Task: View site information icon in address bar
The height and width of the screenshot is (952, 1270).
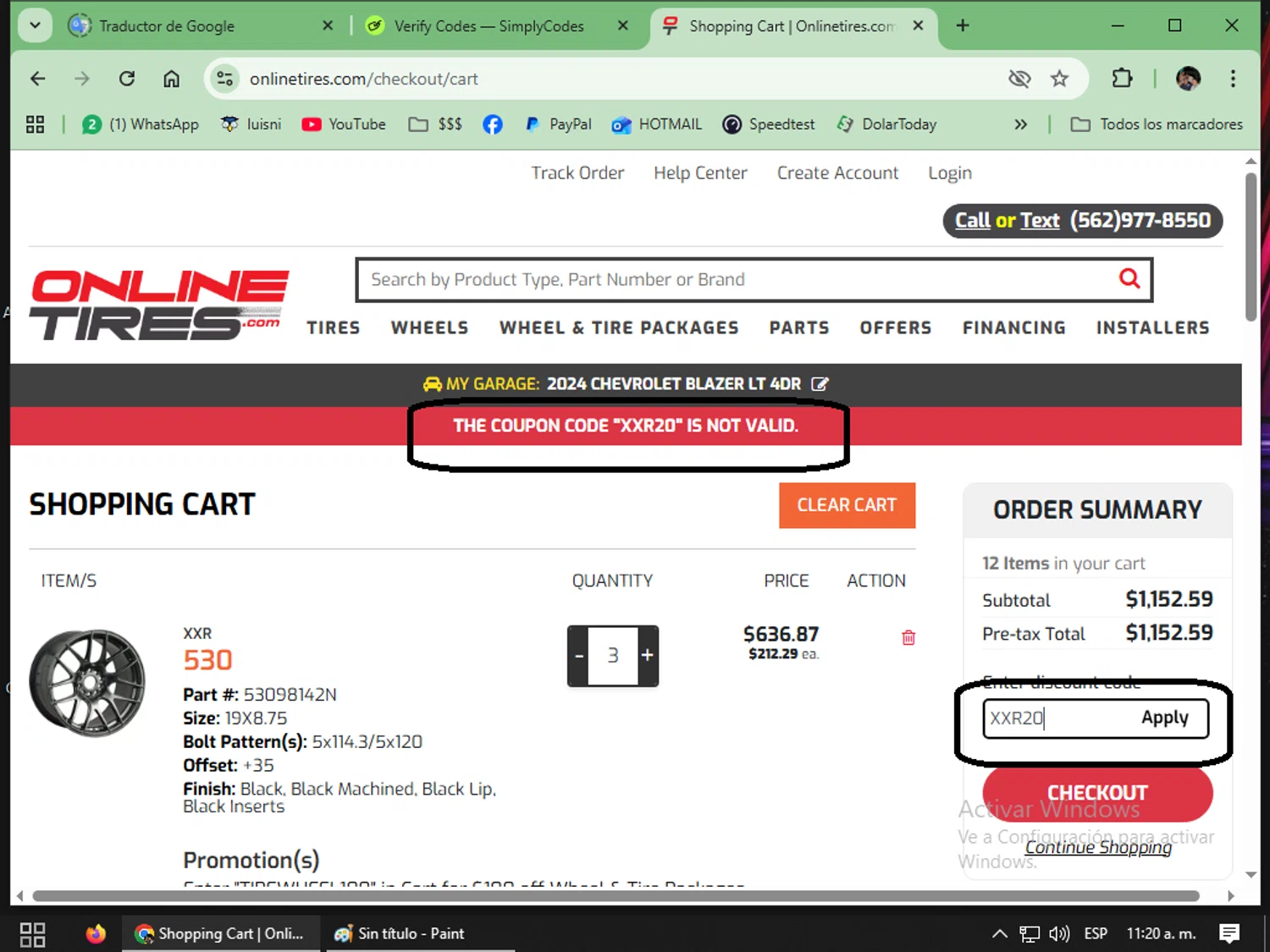Action: coord(224,79)
